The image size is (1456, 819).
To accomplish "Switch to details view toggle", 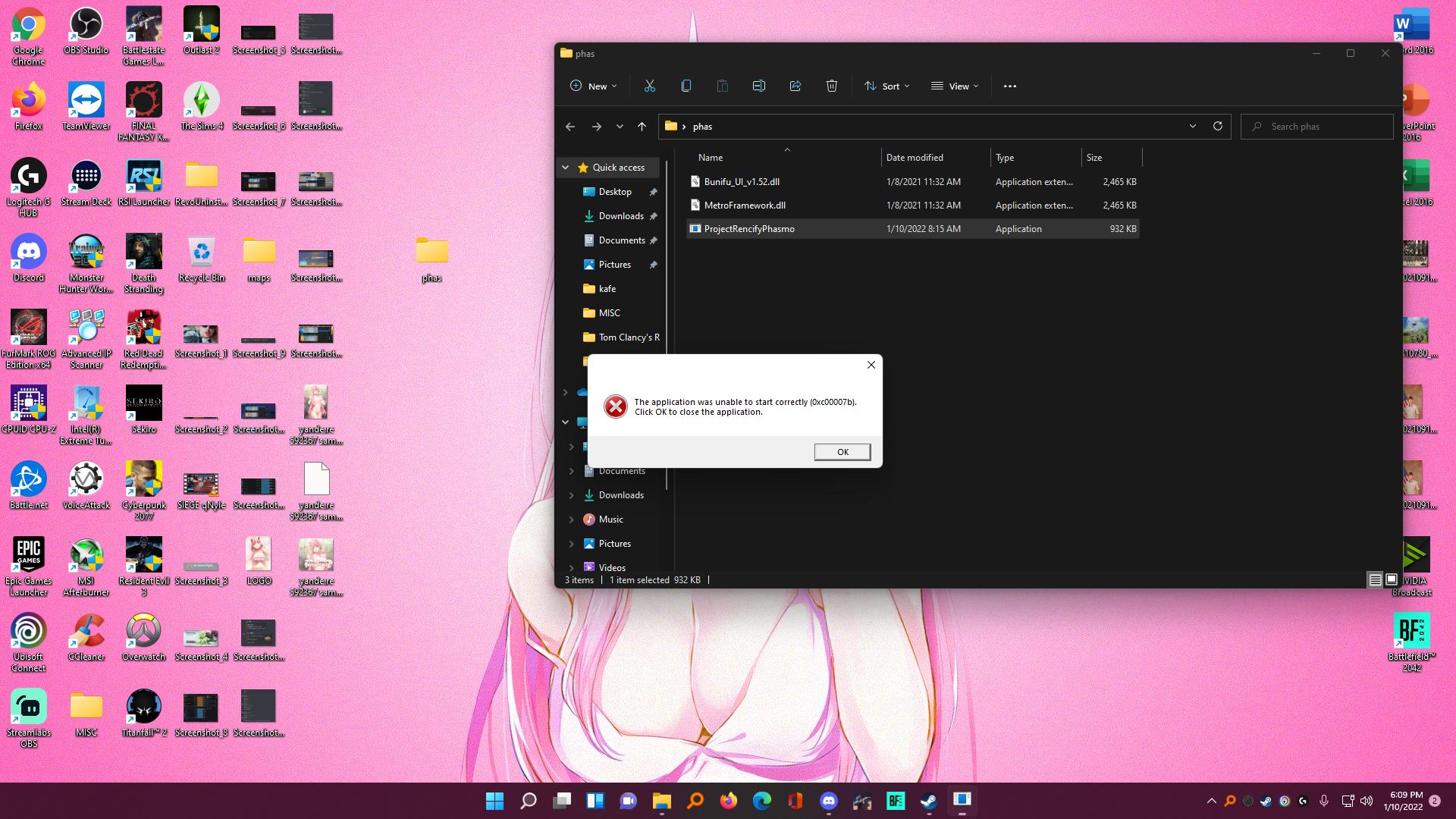I will pyautogui.click(x=1374, y=580).
